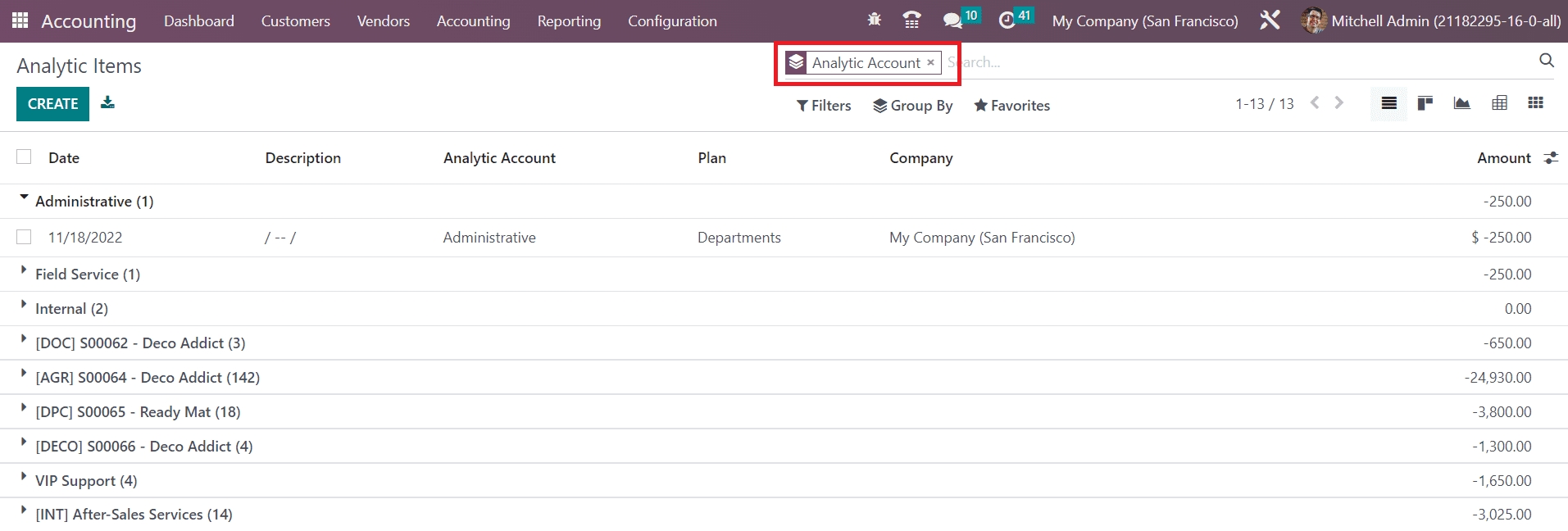Switch to graph view
Image resolution: width=1568 pixels, height=531 pixels.
[x=1461, y=103]
